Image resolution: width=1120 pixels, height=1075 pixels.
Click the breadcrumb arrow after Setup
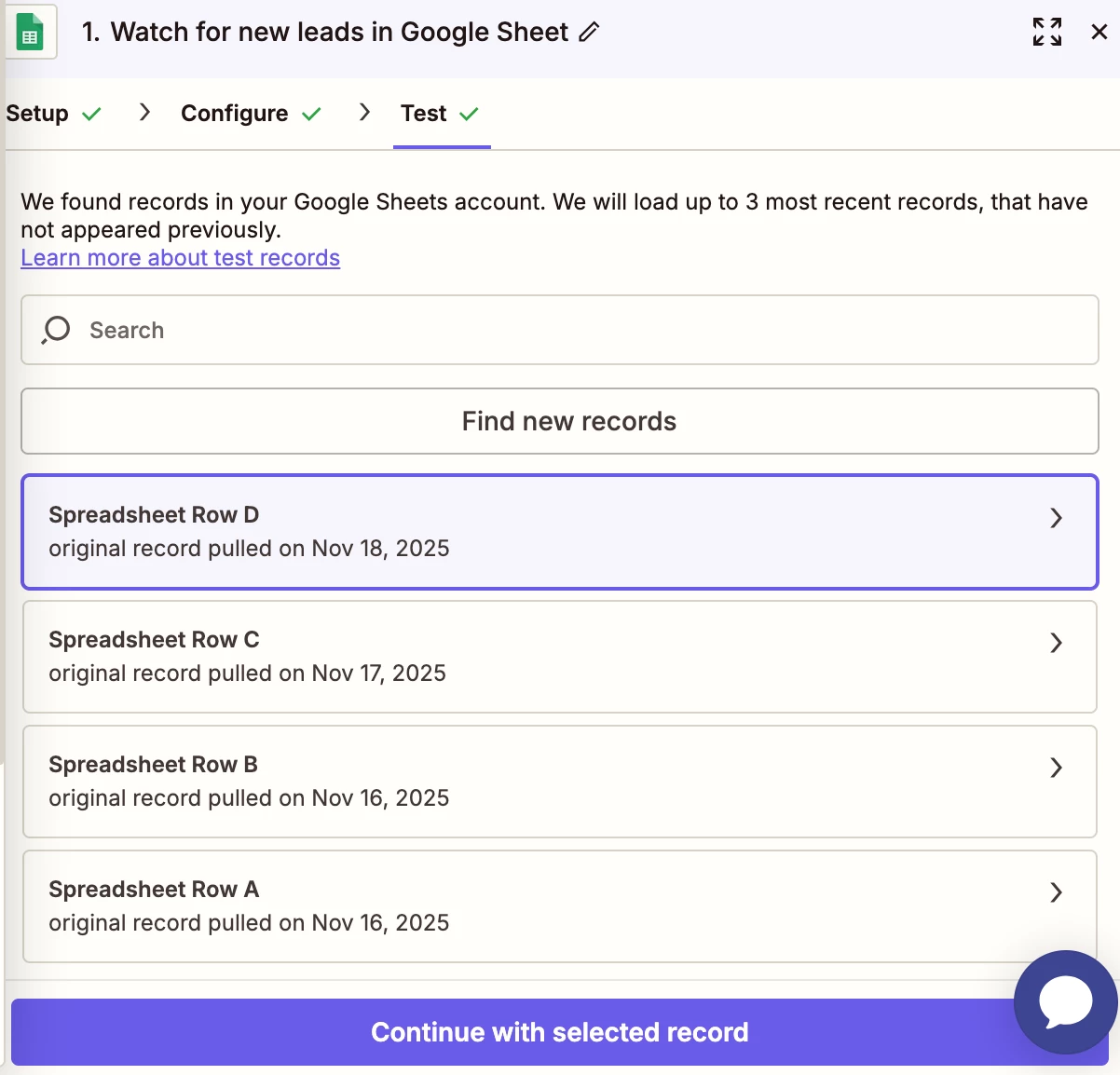point(144,113)
